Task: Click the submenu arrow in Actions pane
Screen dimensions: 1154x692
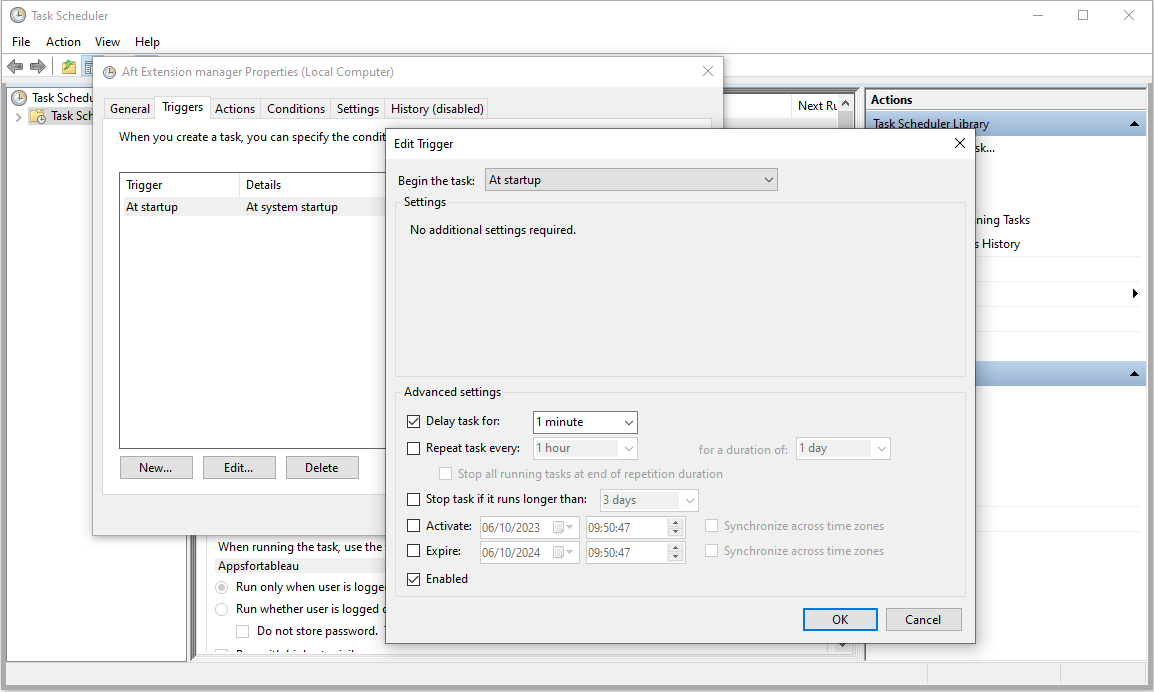Action: 1135,294
